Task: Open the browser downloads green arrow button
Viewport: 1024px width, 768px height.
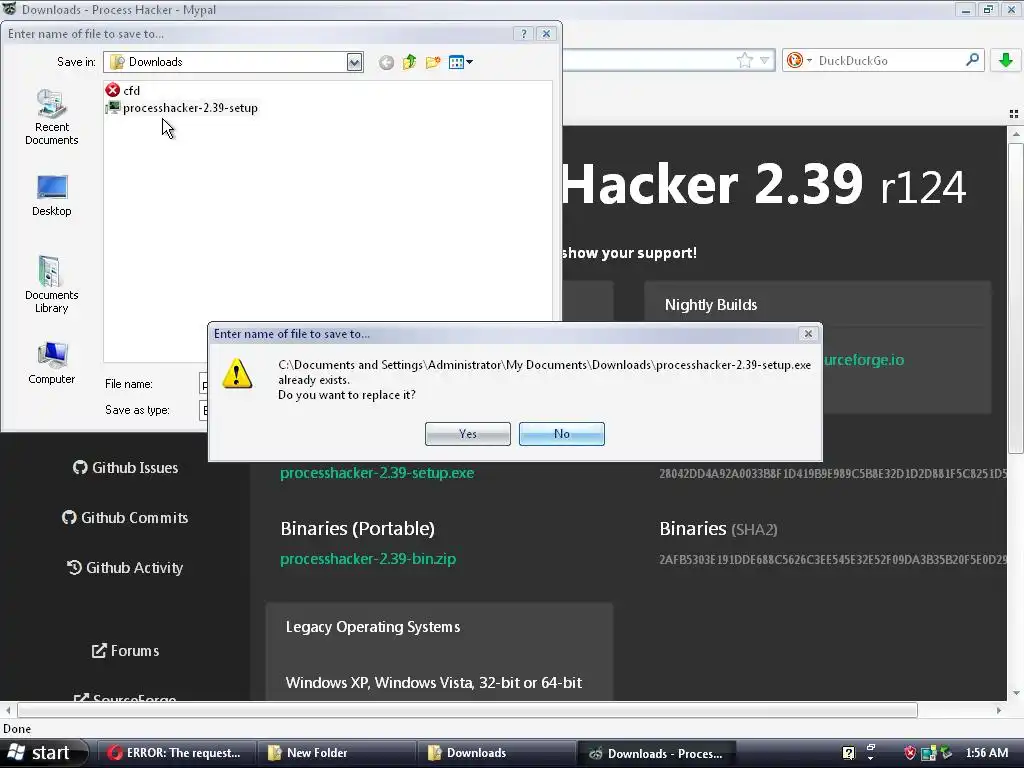Action: pos(1006,60)
